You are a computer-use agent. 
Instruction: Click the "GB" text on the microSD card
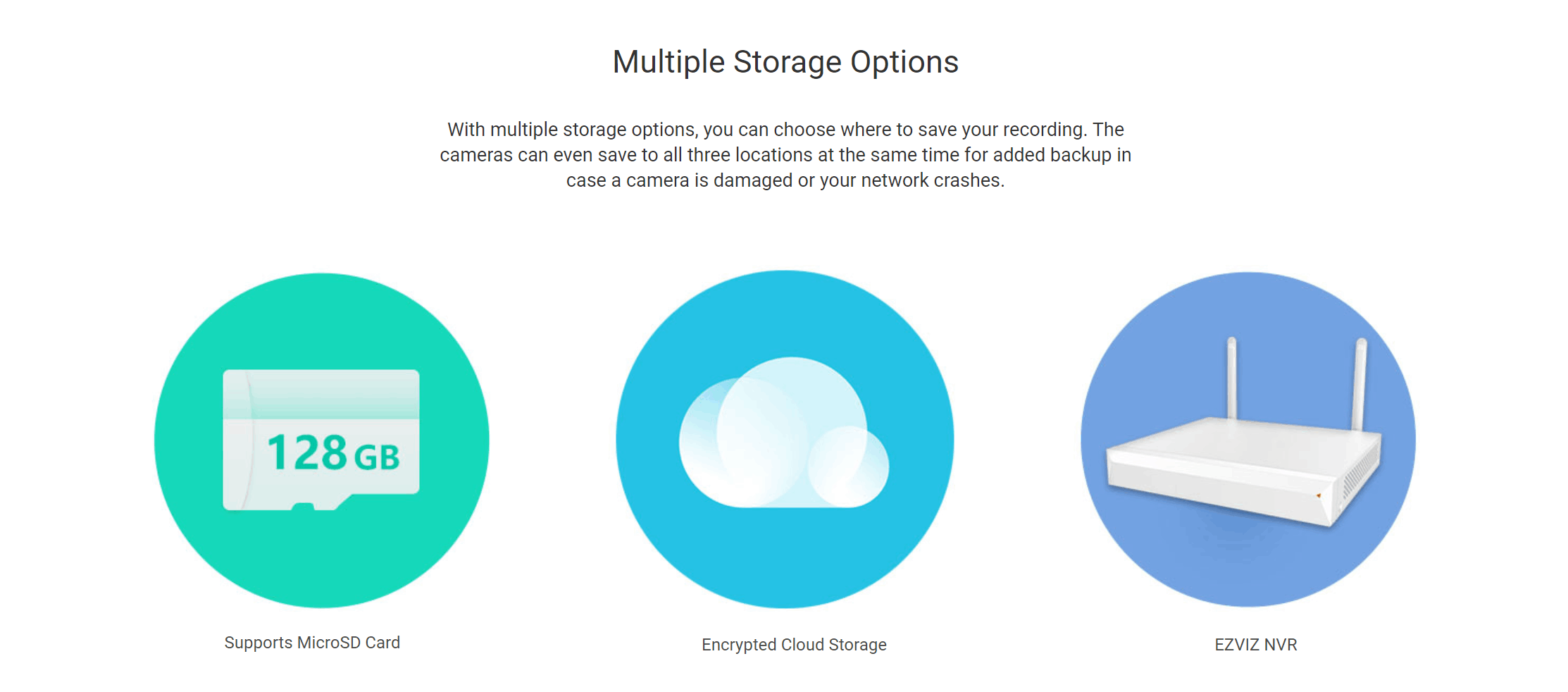click(x=376, y=457)
